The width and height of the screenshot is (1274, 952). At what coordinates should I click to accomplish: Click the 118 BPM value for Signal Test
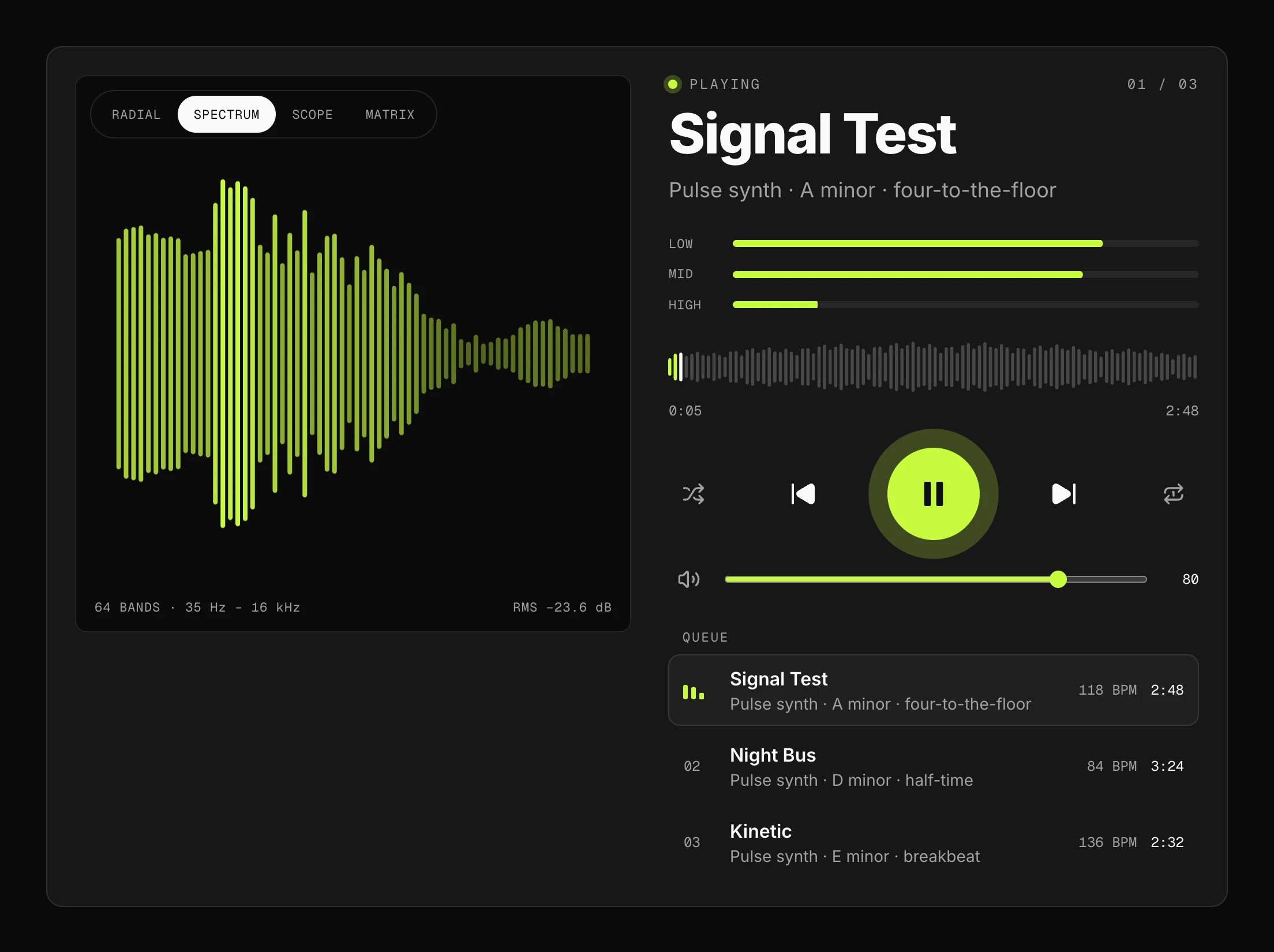tap(1107, 690)
